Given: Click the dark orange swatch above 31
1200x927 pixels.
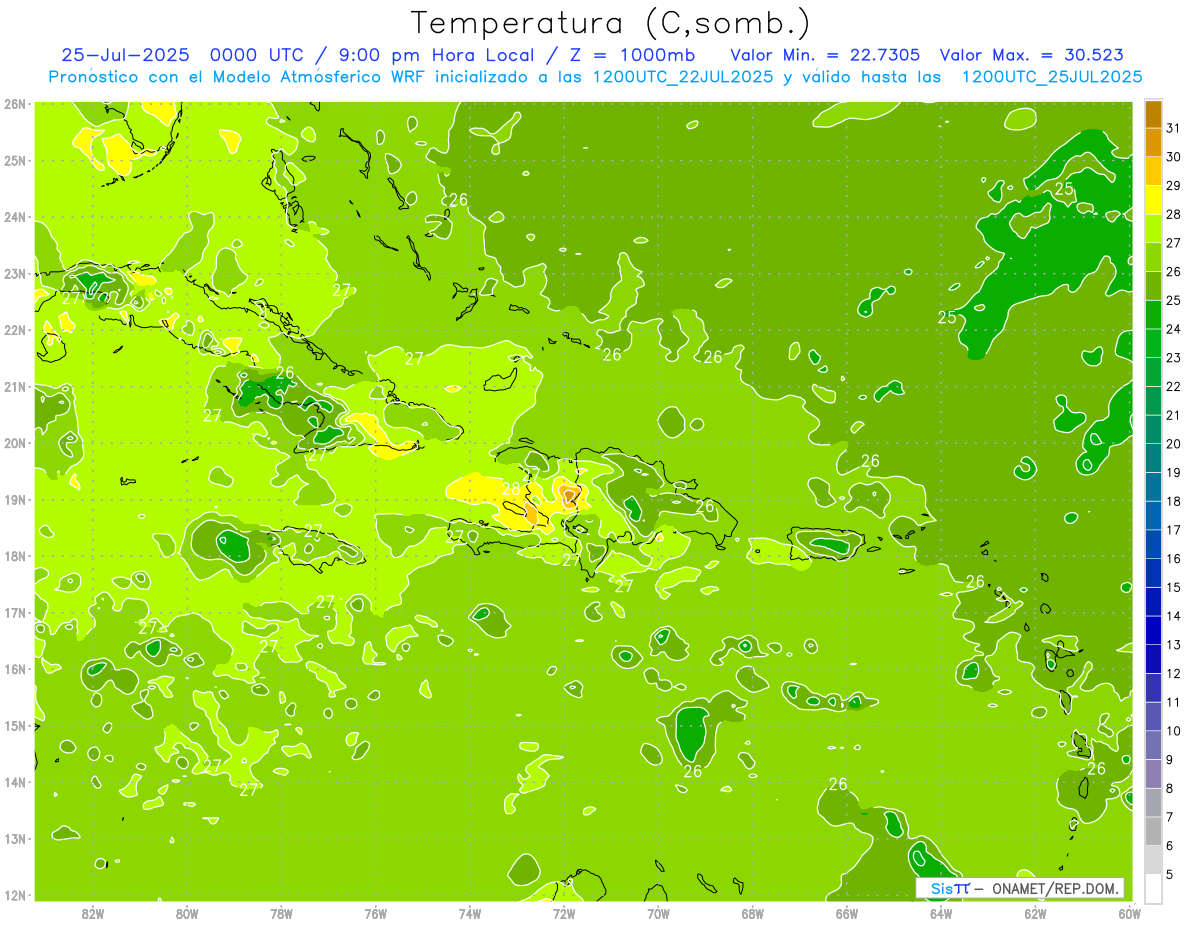Looking at the screenshot, I should [1153, 114].
